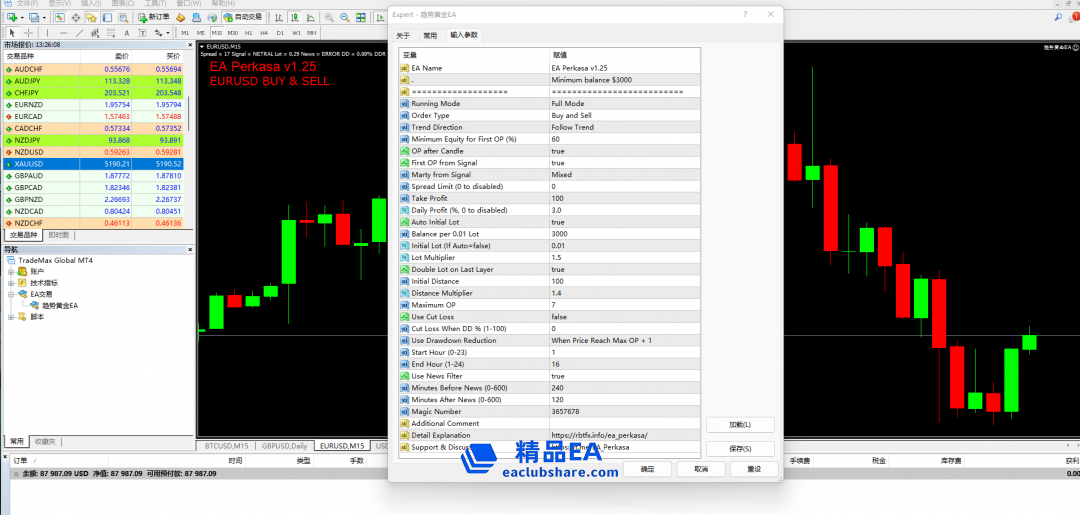1080x515 pixels.
Task: Select the trendline drawing tool
Action: [79, 33]
